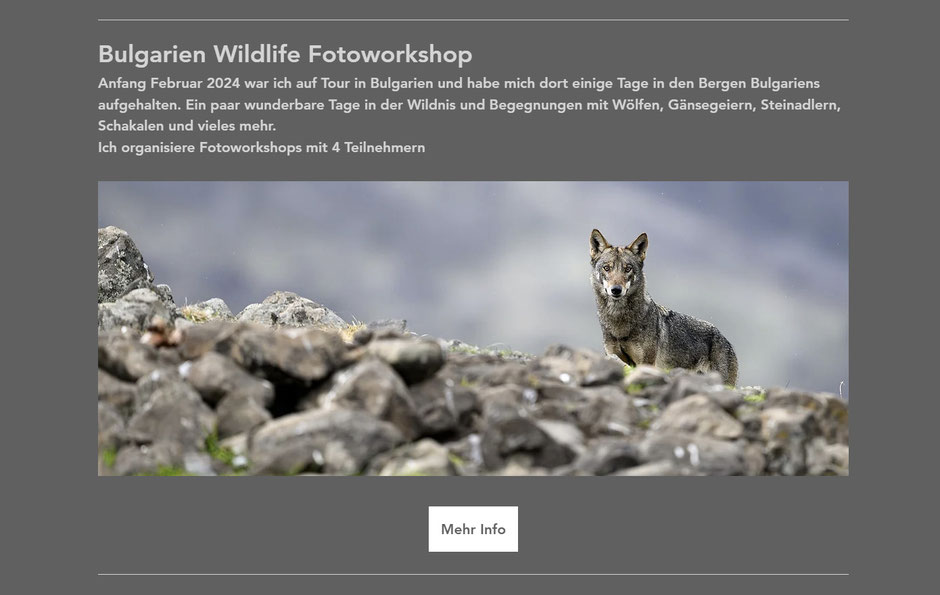940x595 pixels.
Task: Select the Bulgarien Wildlife Fotoworkshop heading
Action: click(x=285, y=55)
